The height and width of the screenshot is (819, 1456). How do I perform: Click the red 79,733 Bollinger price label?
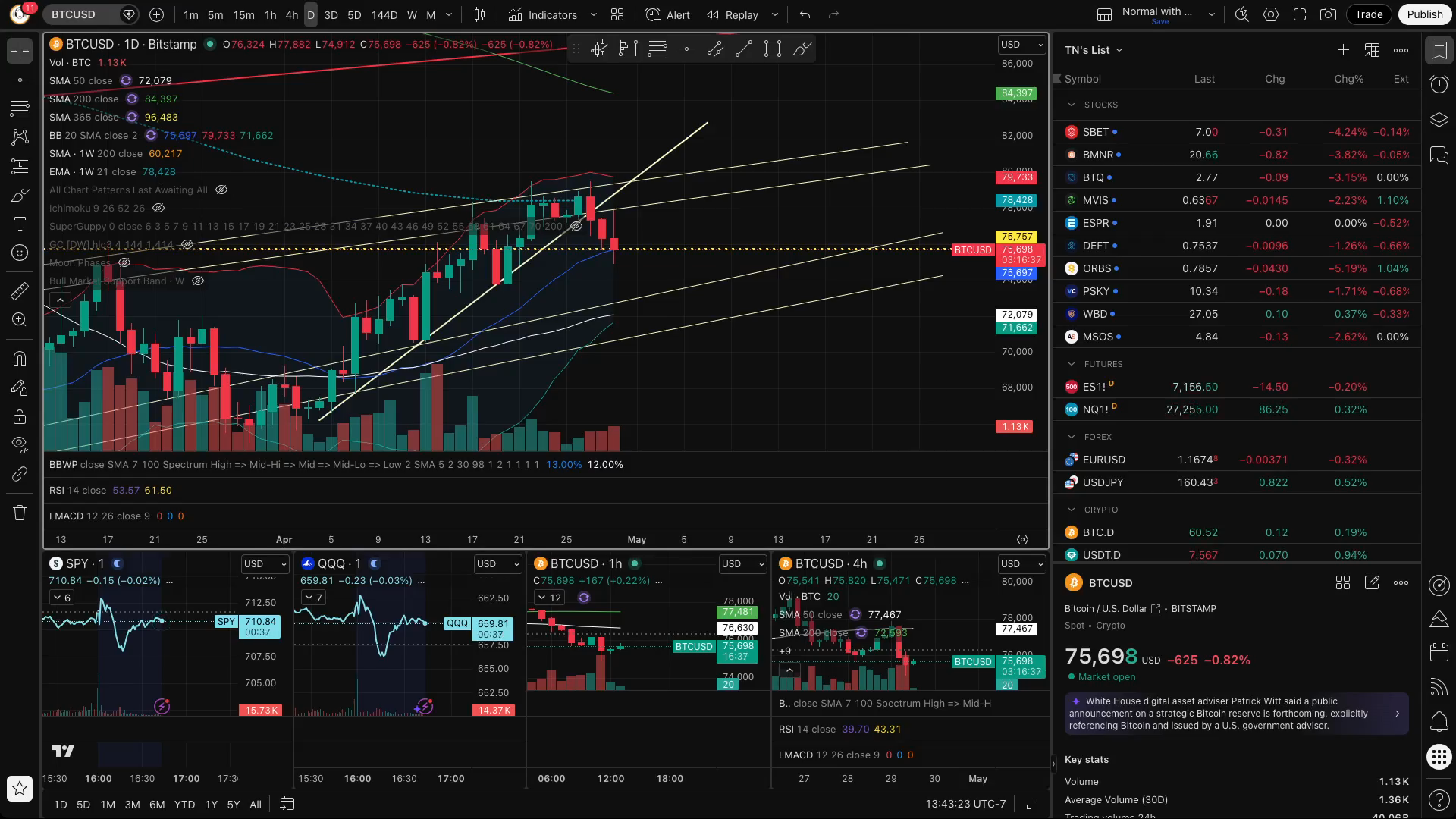[x=1017, y=177]
